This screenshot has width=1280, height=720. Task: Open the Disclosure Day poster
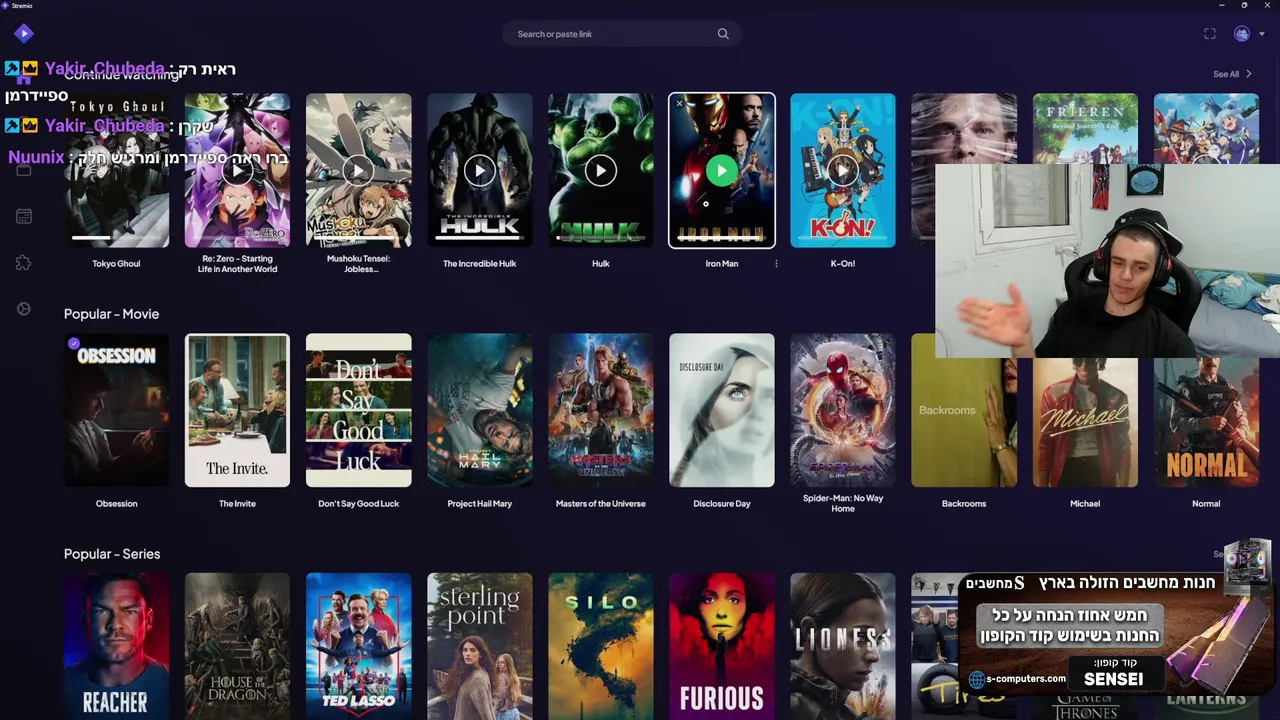click(721, 410)
